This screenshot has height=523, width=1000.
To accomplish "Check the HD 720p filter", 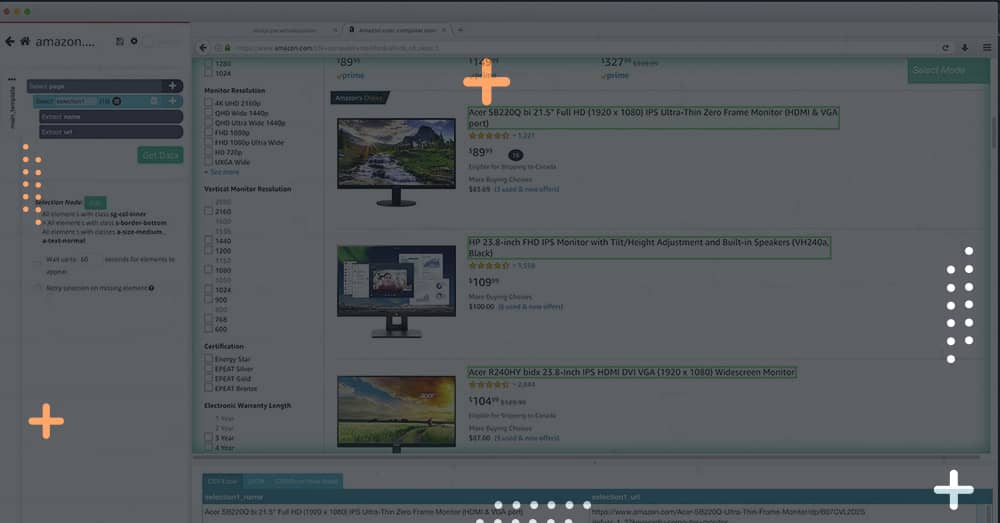I will pyautogui.click(x=209, y=152).
